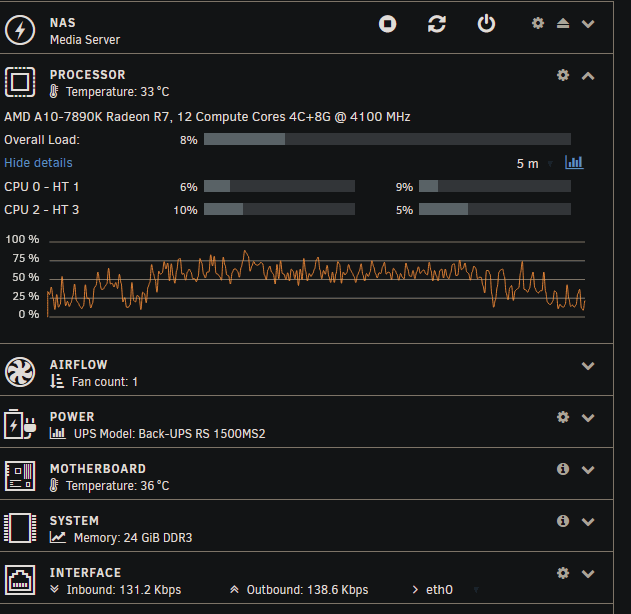This screenshot has height=614, width=631.
Task: Click the NAS lightning bolt server icon
Action: (x=20, y=30)
